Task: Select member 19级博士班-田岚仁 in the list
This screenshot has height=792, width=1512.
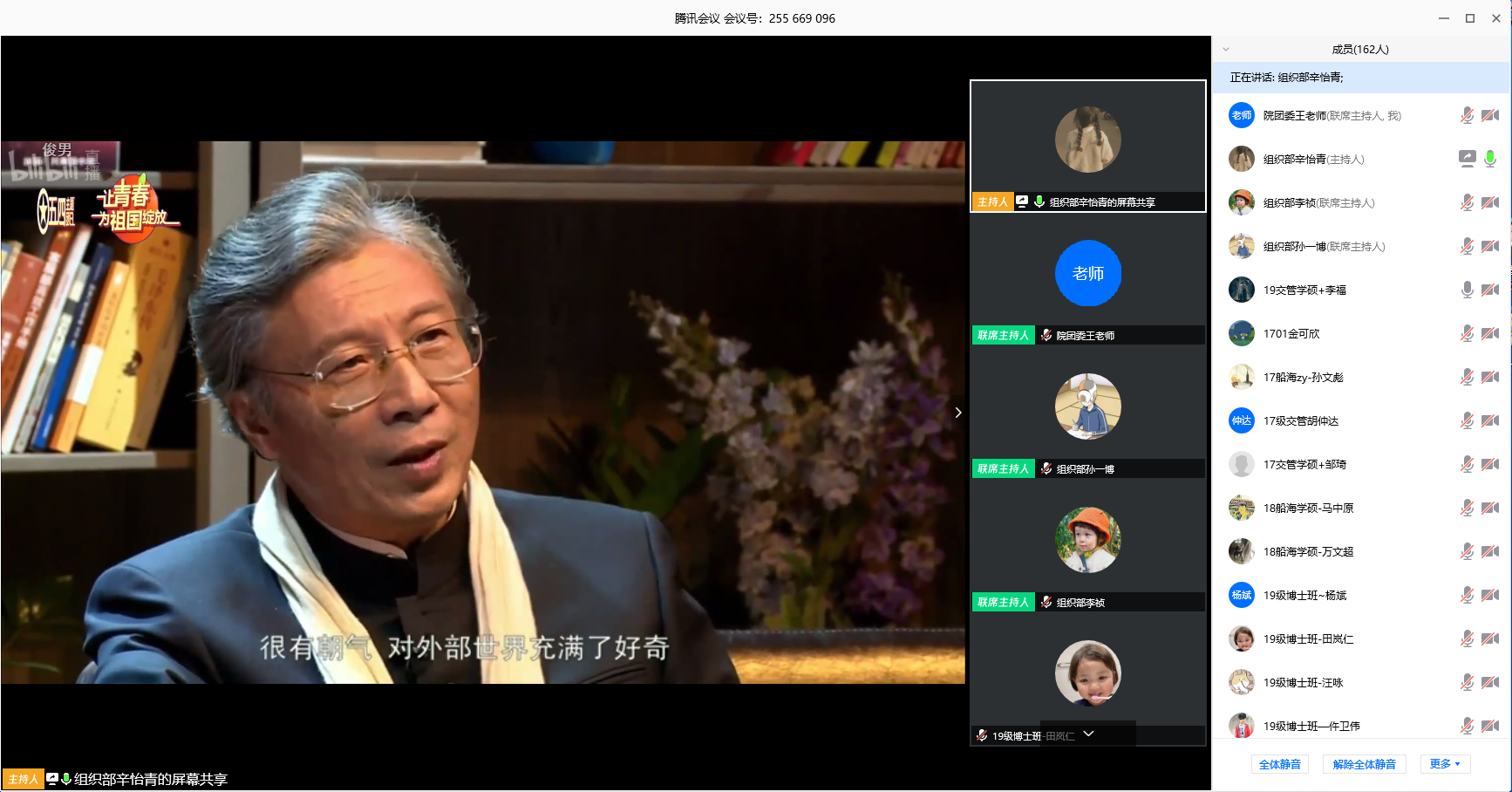Action: (x=1308, y=638)
